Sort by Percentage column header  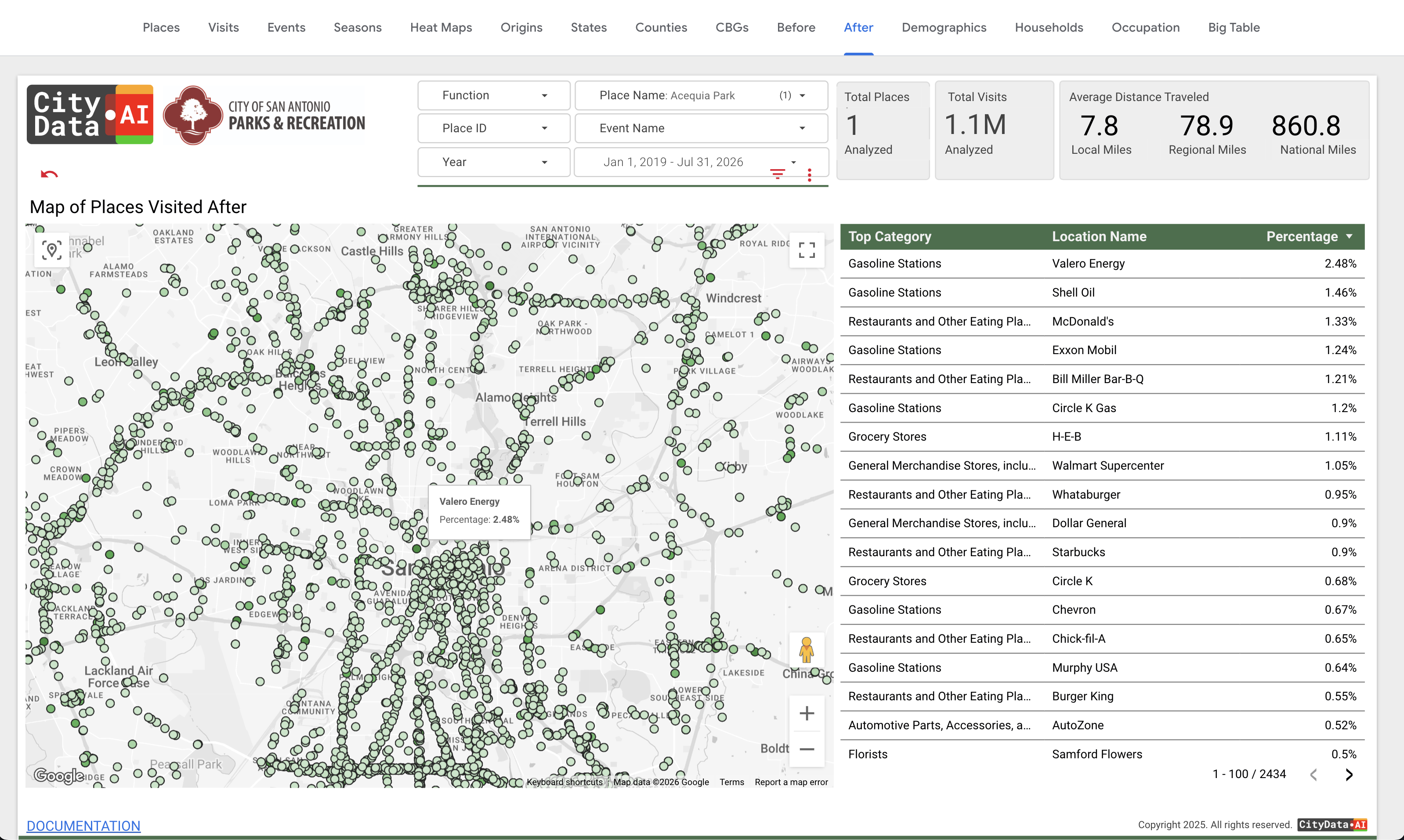(x=1302, y=236)
